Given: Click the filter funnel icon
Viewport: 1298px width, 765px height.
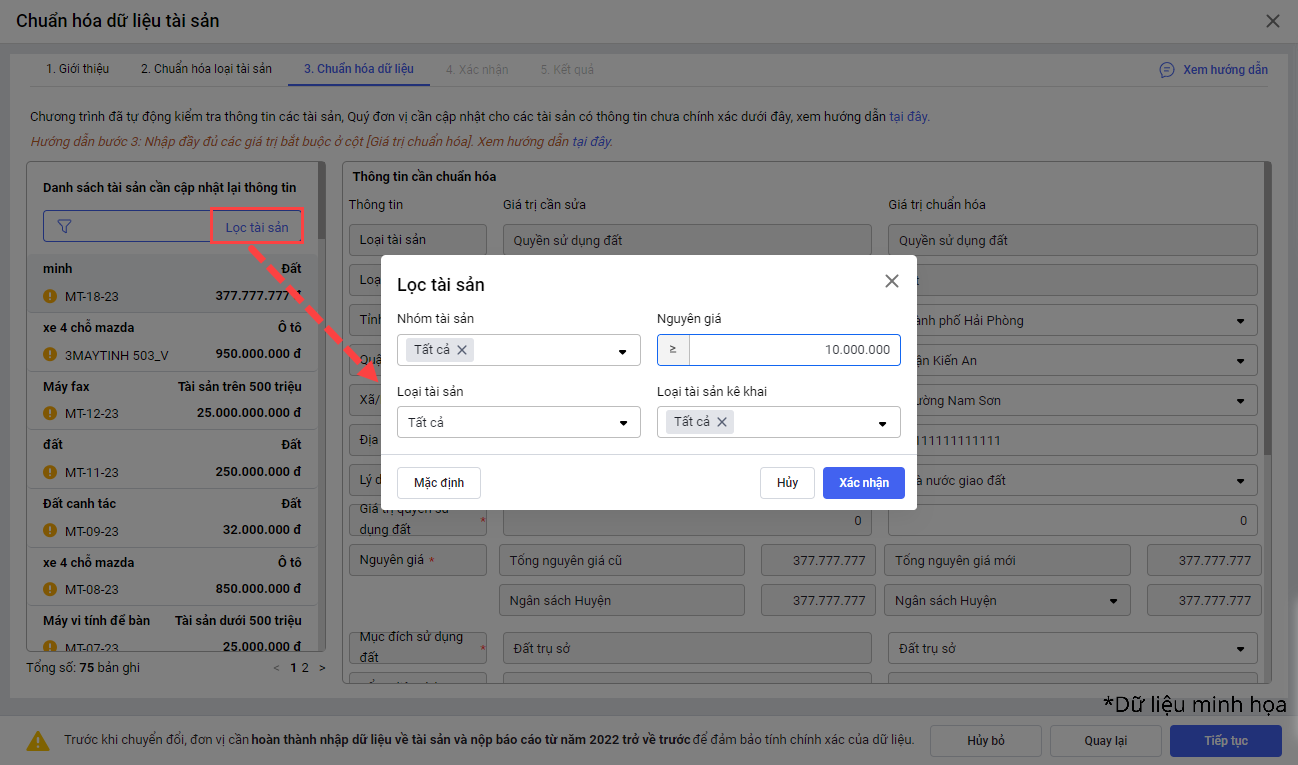Looking at the screenshot, I should (65, 227).
